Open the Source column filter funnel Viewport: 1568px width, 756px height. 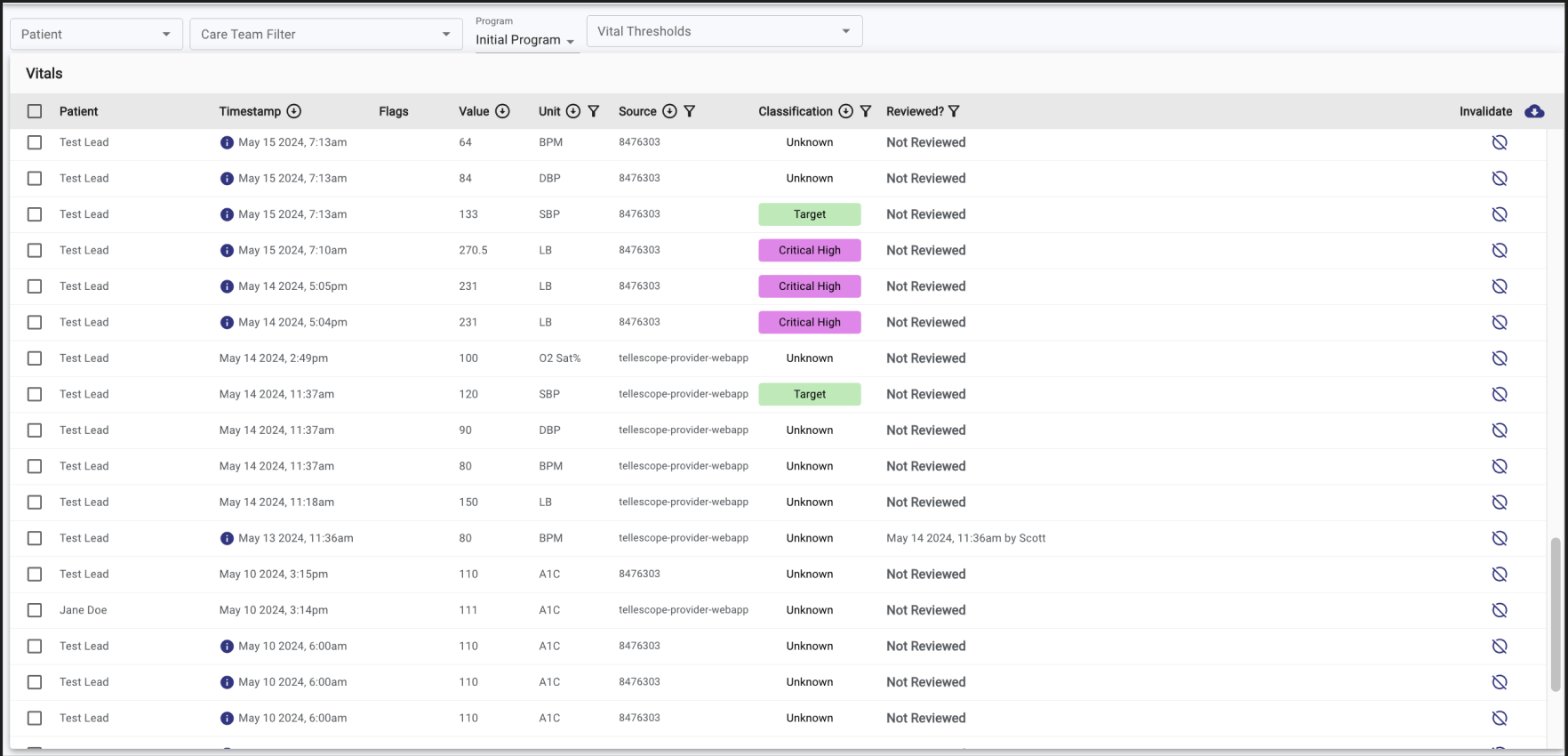(690, 111)
